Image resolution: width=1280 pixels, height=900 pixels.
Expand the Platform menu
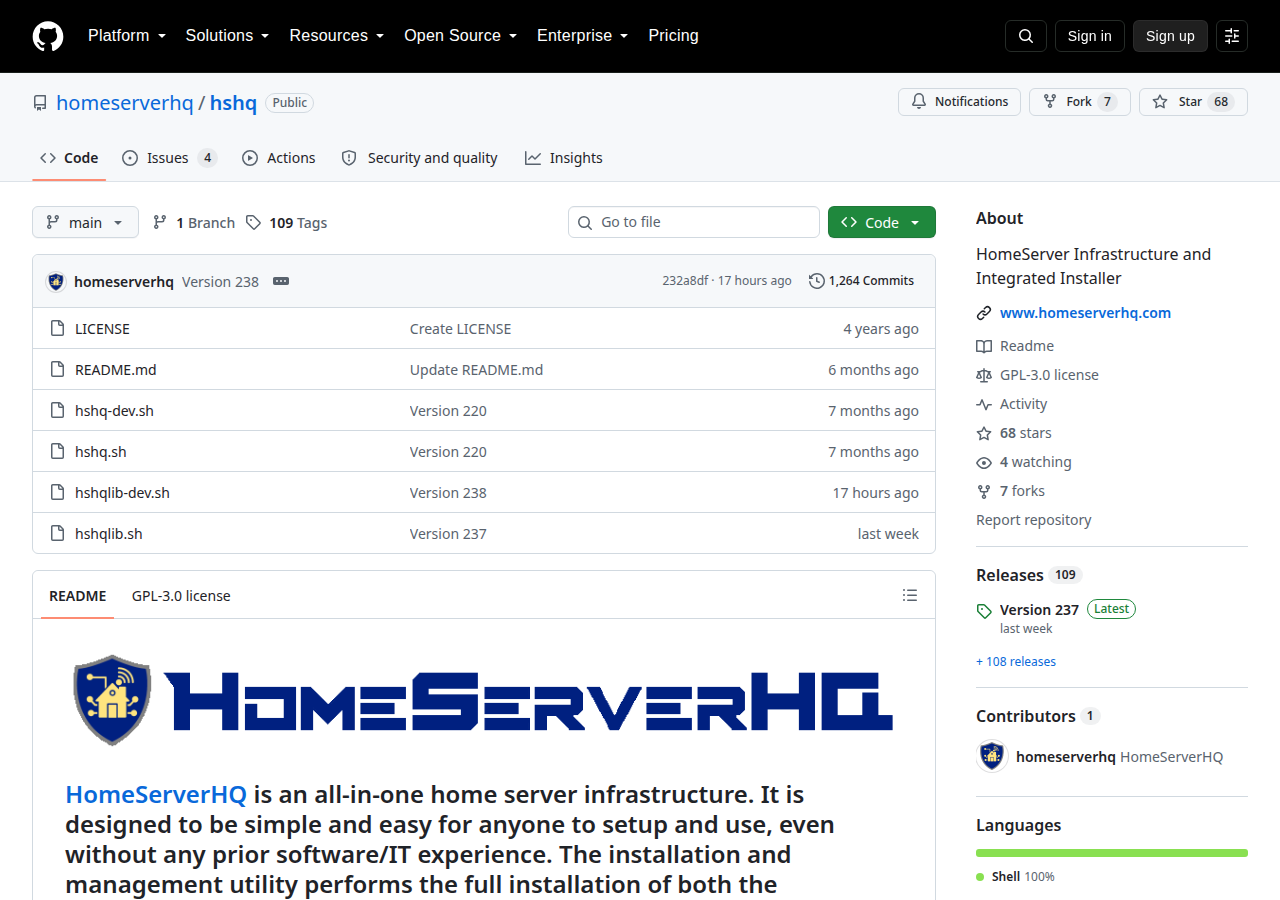click(x=126, y=36)
